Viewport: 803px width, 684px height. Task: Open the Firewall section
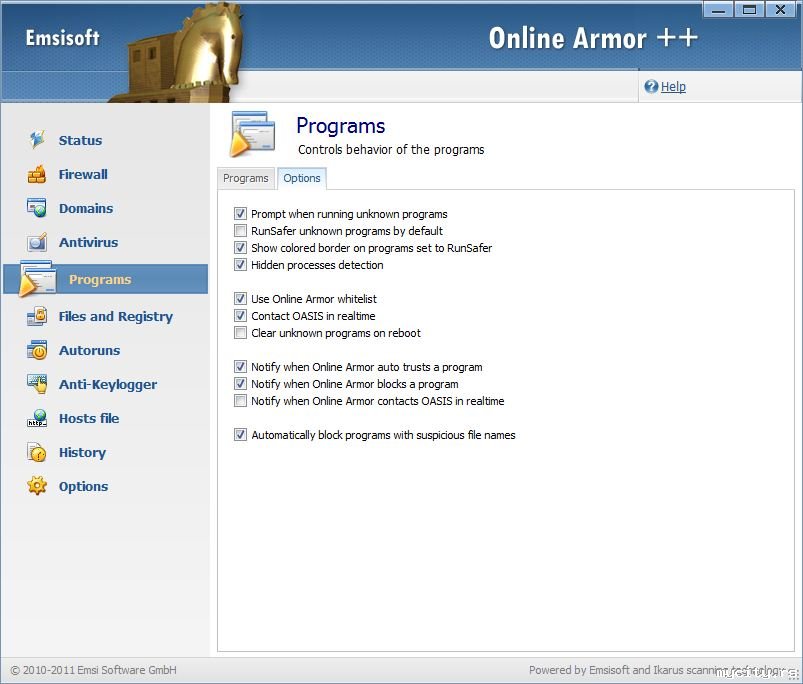(83, 175)
